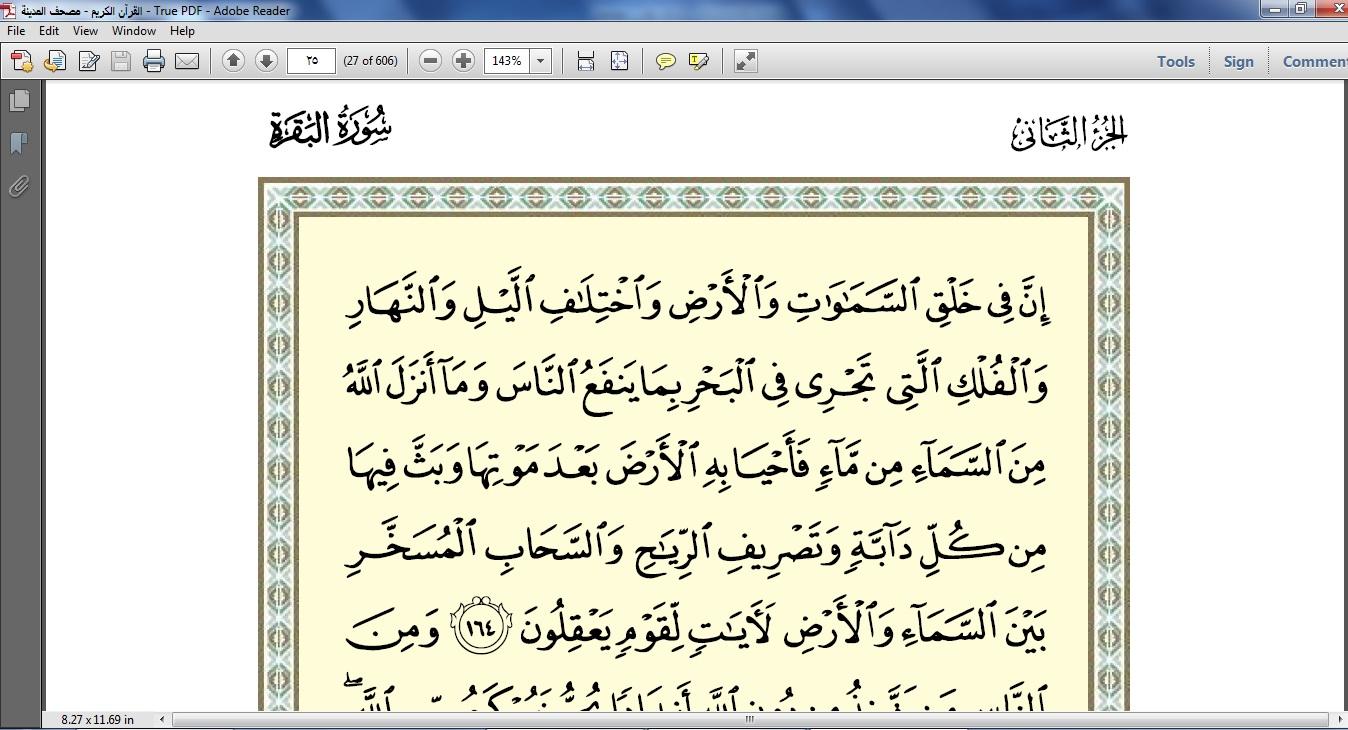Open the Tools pane
1348x730 pixels.
coord(1176,61)
